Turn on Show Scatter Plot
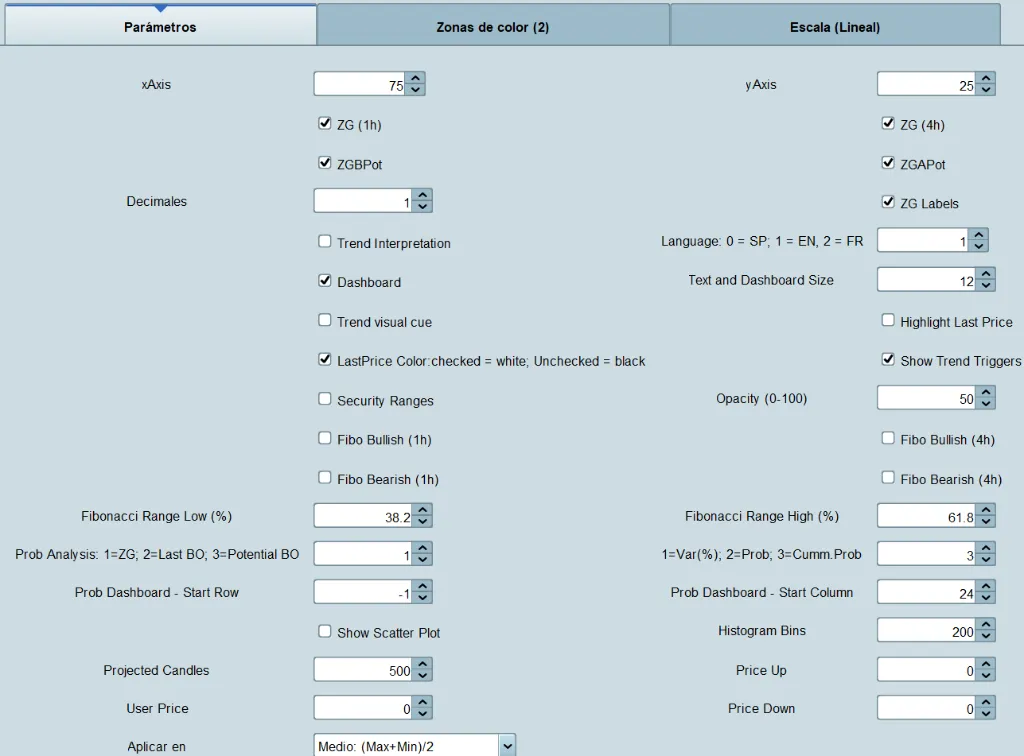 tap(324, 632)
